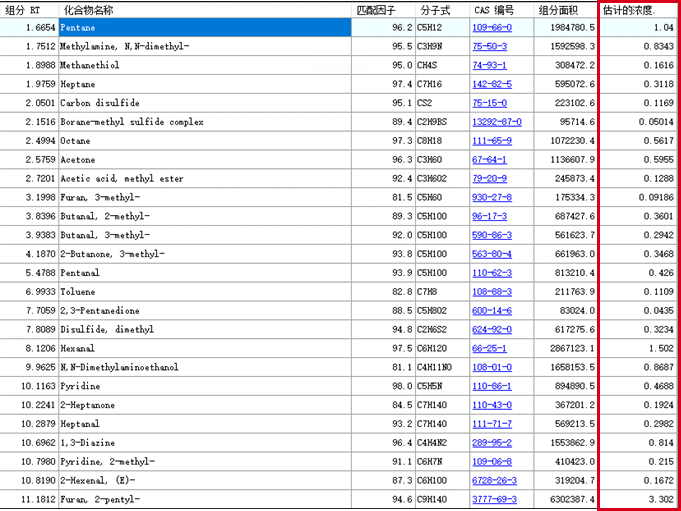Screen dimensions: 681x511
Task: Open CAS link 930-27-8
Action: 492,198
